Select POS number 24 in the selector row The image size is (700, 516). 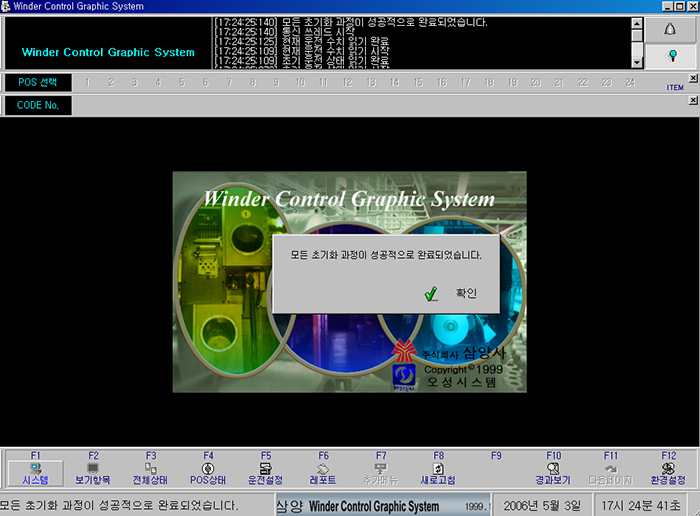630,82
